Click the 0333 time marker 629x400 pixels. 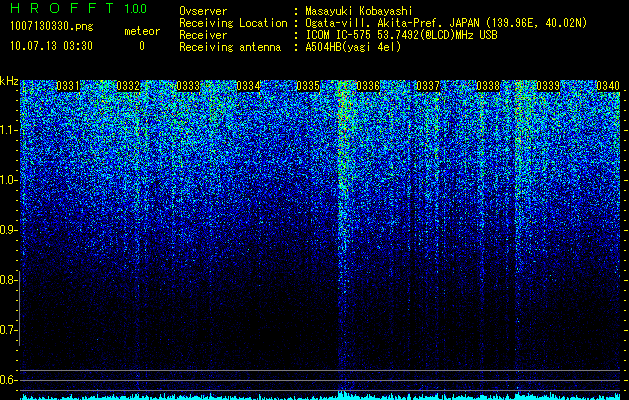tap(188, 86)
